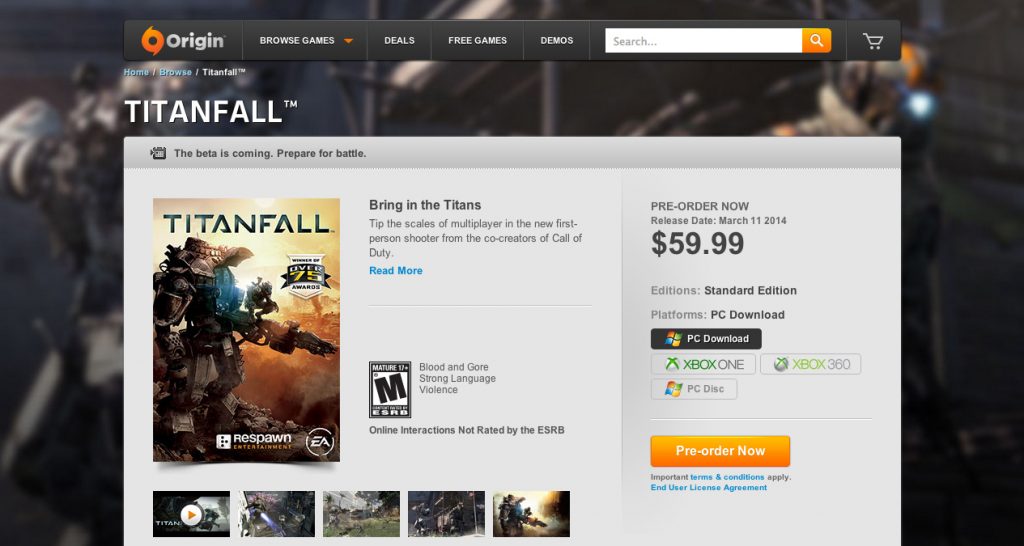Click the Read More link
Image resolution: width=1024 pixels, height=546 pixels.
coord(396,271)
